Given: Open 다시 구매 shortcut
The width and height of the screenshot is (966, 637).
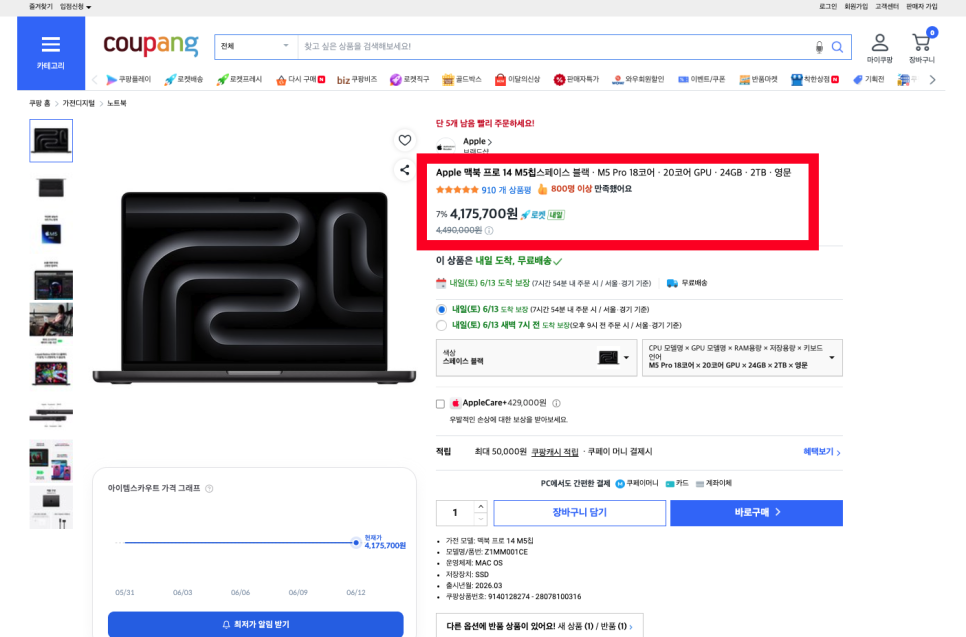Looking at the screenshot, I should [301, 79].
